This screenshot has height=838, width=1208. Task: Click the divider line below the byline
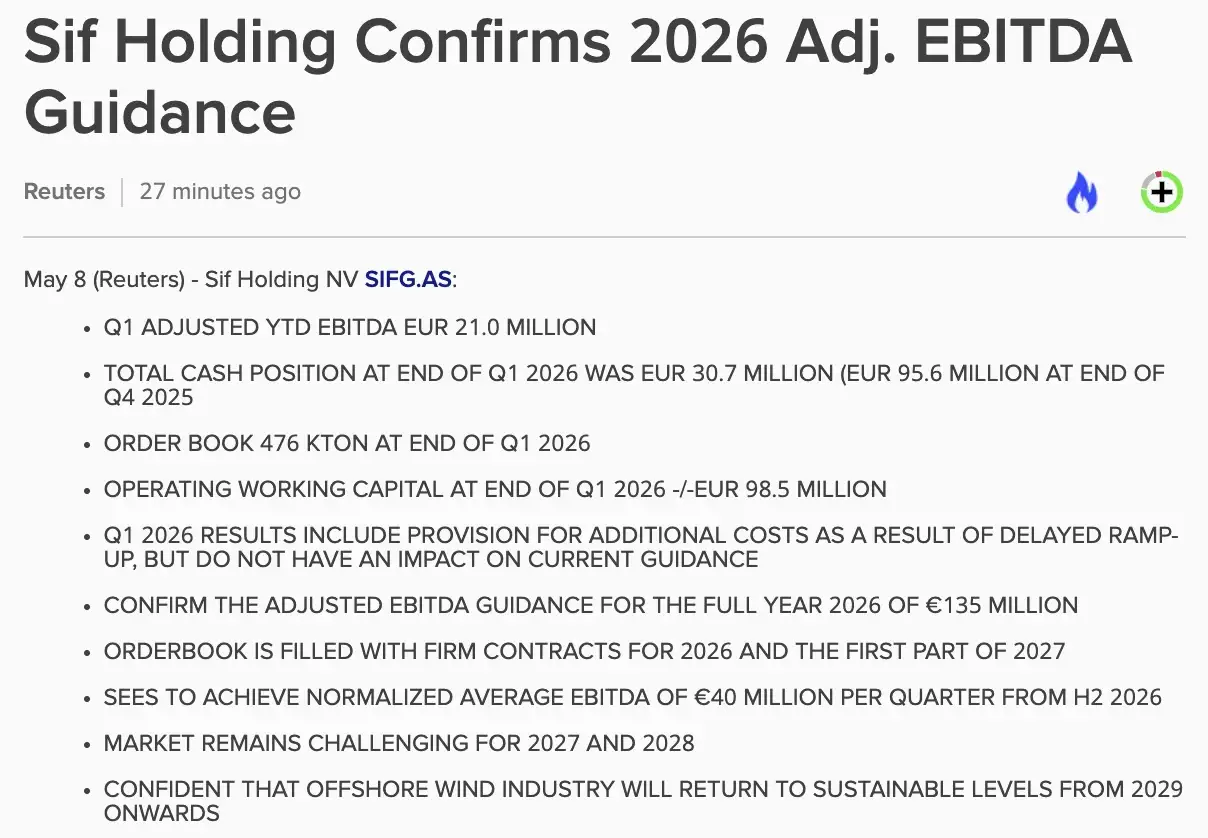coord(604,237)
